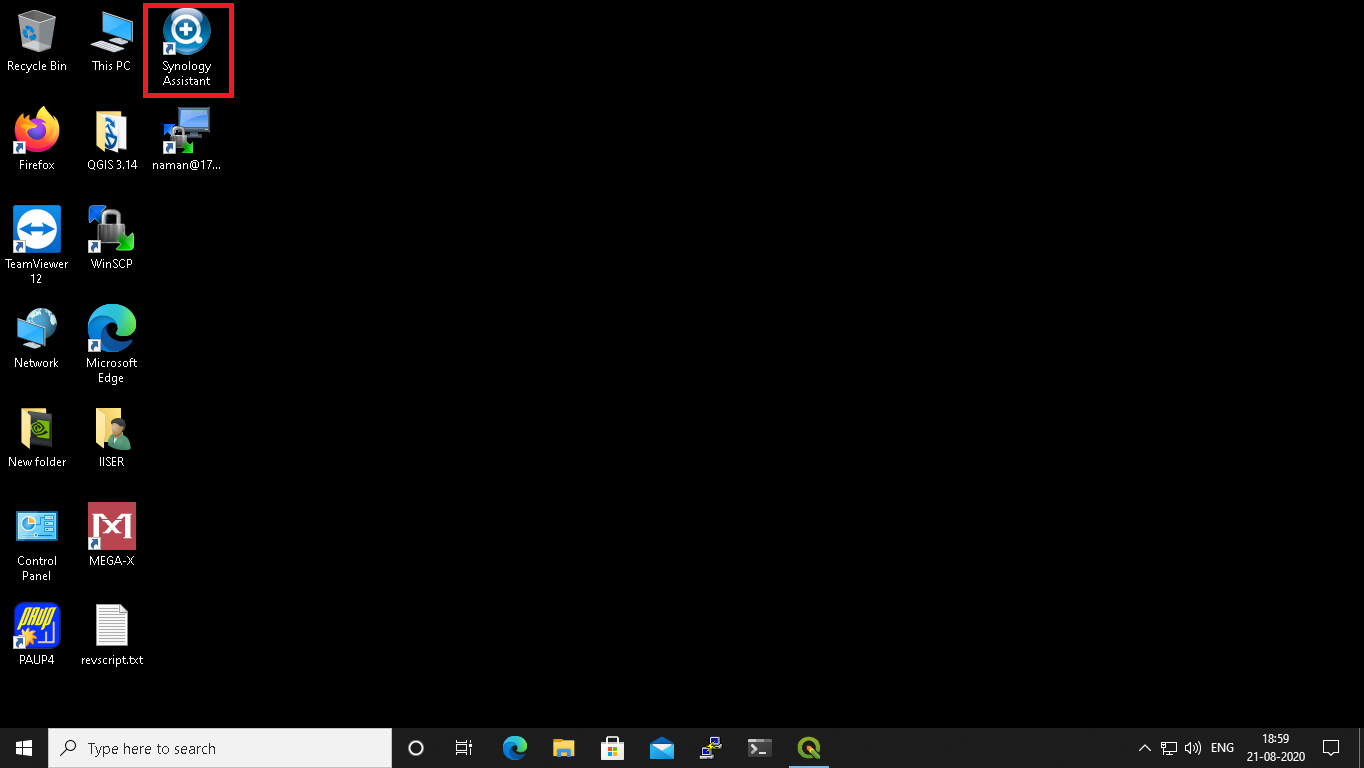Select the MEGA-X desktop shortcut
Viewport: 1364px width, 768px height.
tap(111, 535)
